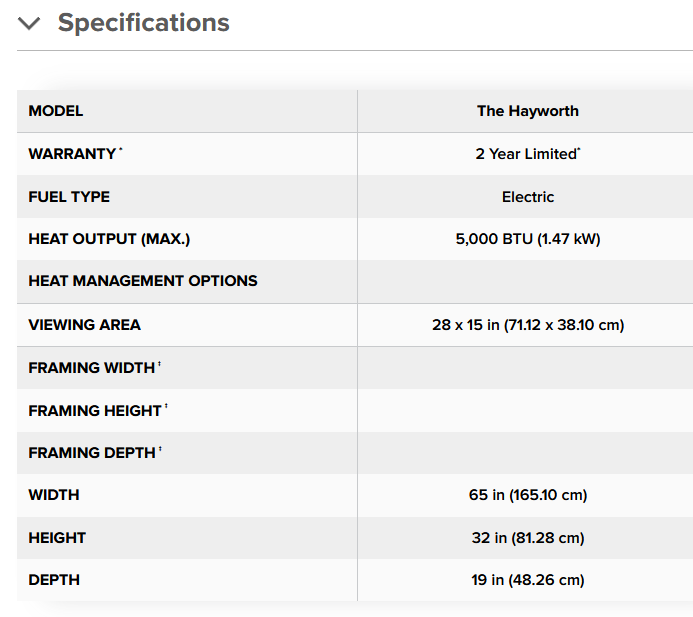Select the 28 x 15 in viewing area value
This screenshot has height=617, width=693.
527,325
